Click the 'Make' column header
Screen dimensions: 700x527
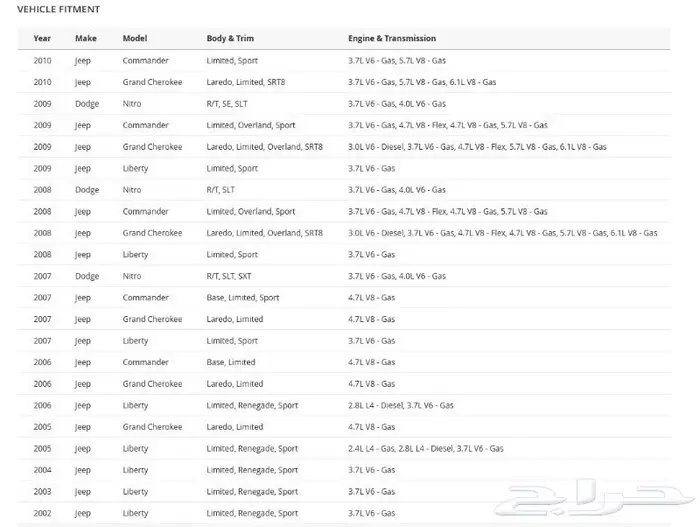coord(86,38)
